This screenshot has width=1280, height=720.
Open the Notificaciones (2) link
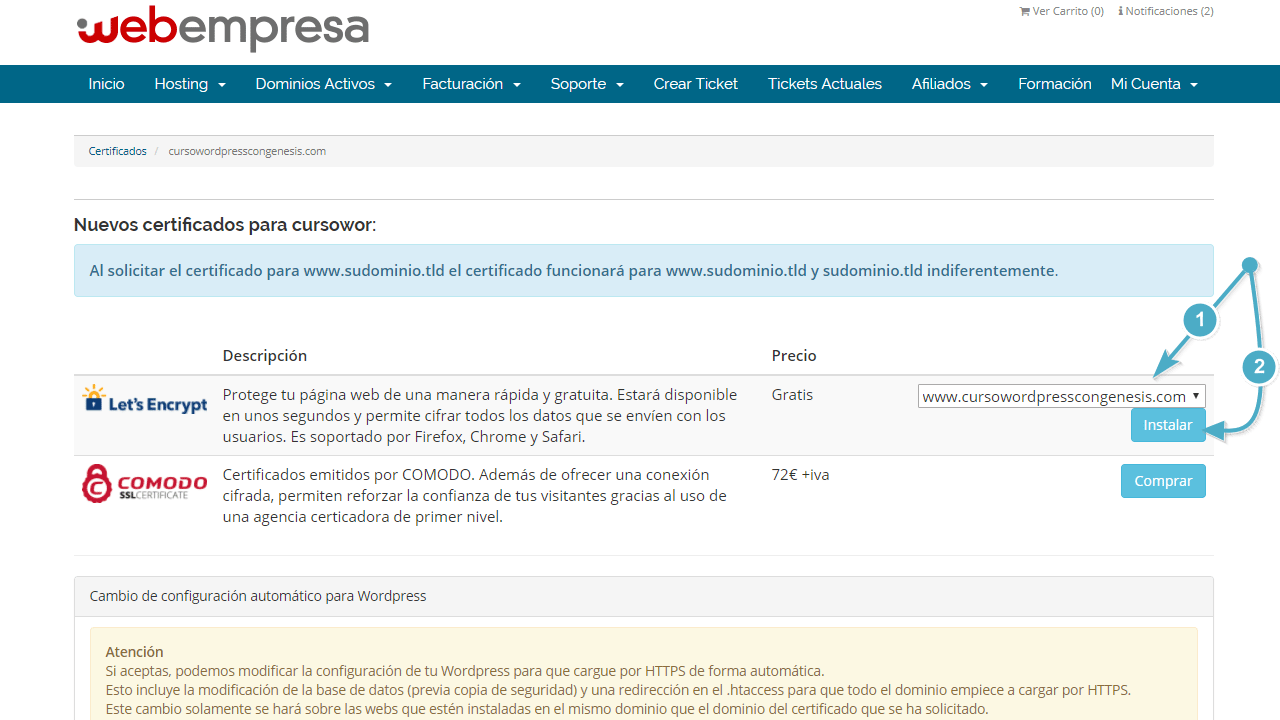pos(1166,11)
